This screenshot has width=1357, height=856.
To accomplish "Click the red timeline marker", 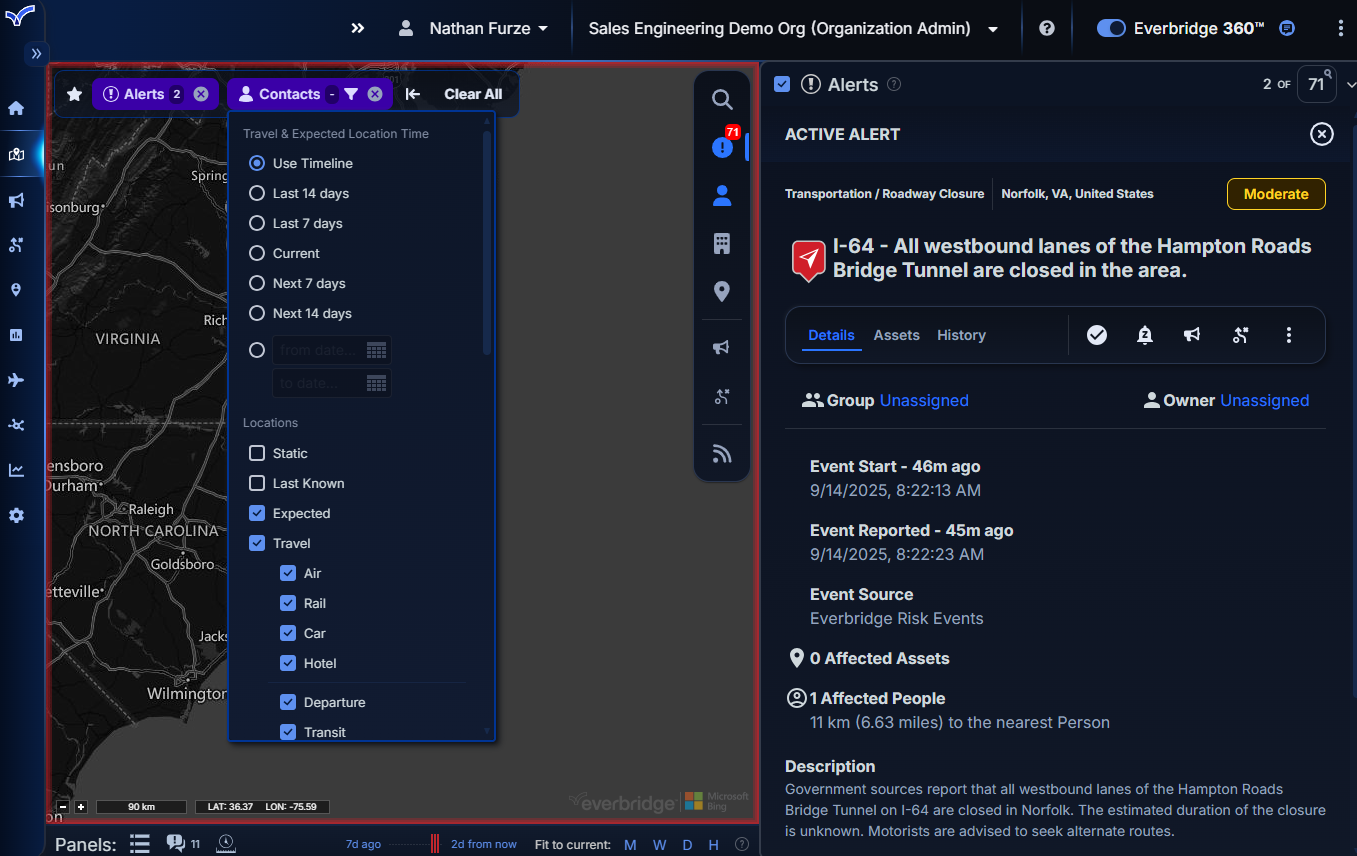I will pos(435,844).
